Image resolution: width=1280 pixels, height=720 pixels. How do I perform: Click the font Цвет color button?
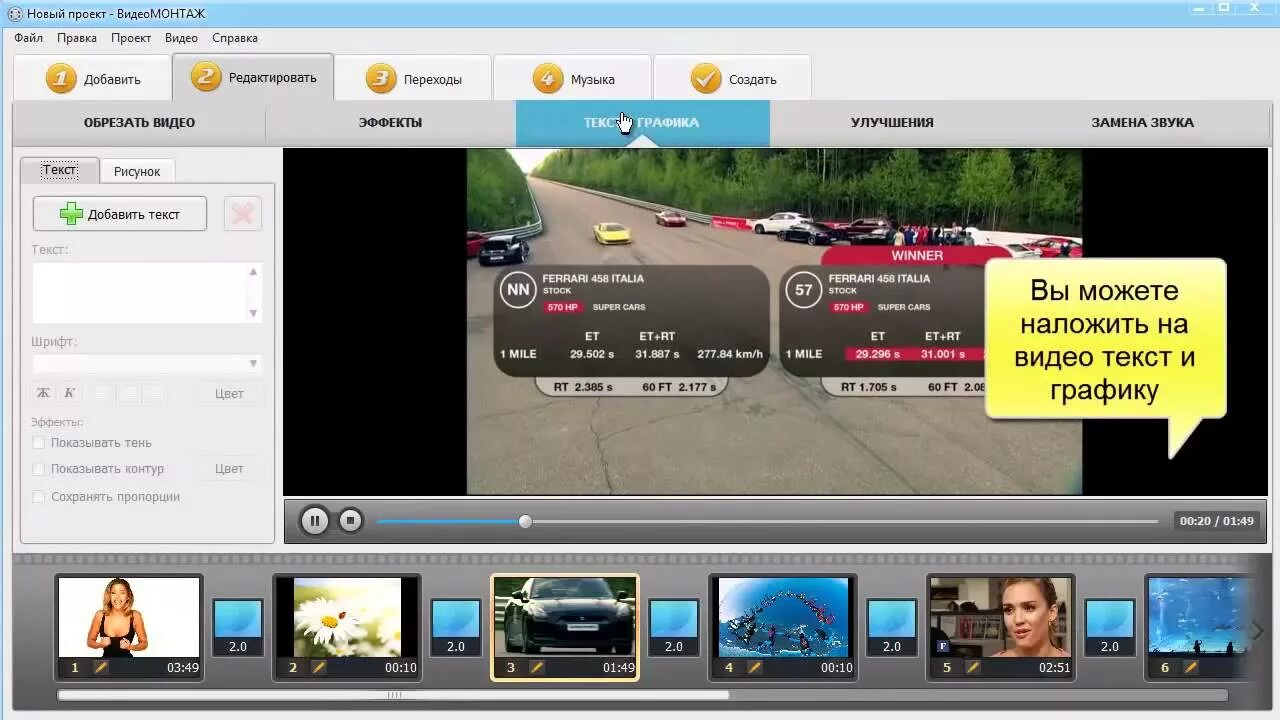pyautogui.click(x=229, y=394)
